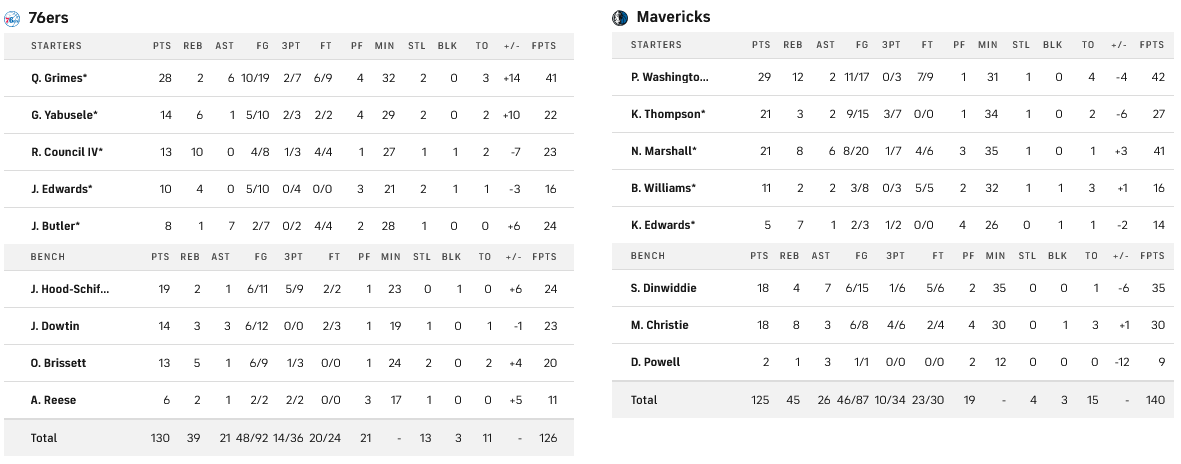This screenshot has width=1181, height=464.
Task: Click Mavericks FPTS column header
Action: coord(1152,45)
